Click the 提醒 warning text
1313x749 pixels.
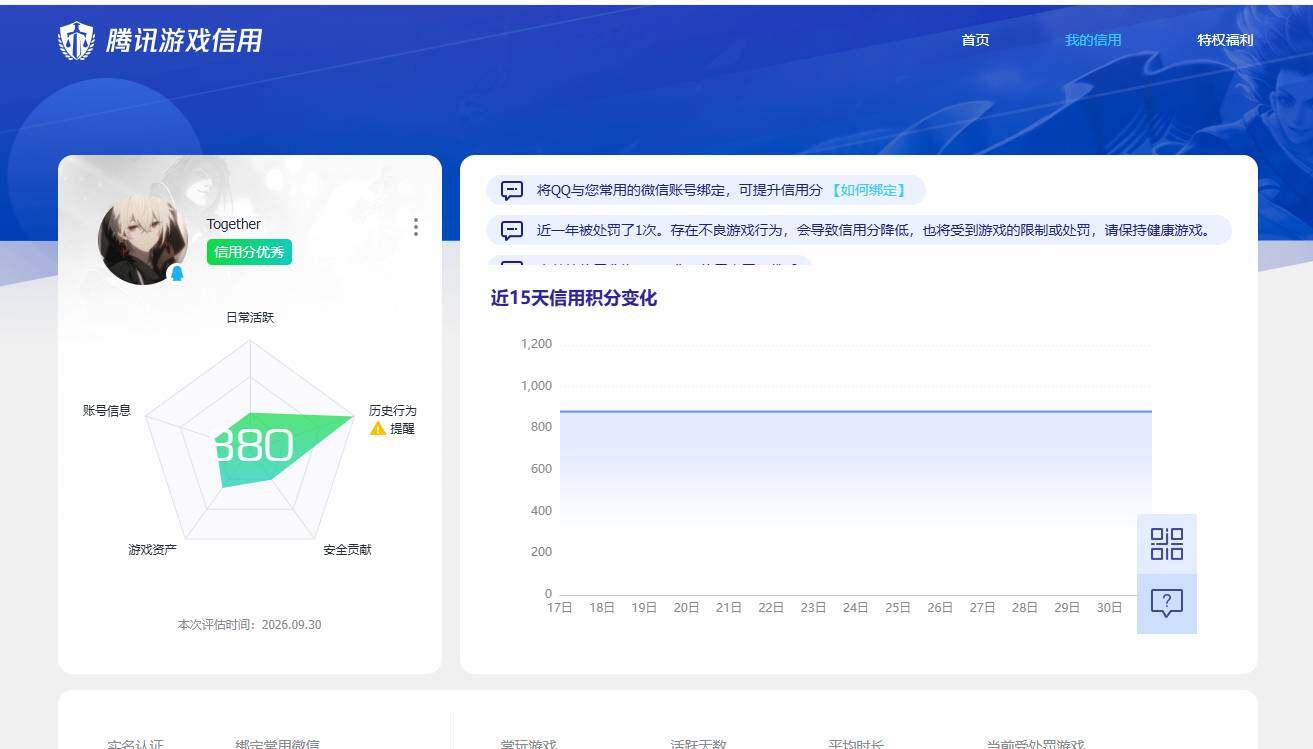402,428
